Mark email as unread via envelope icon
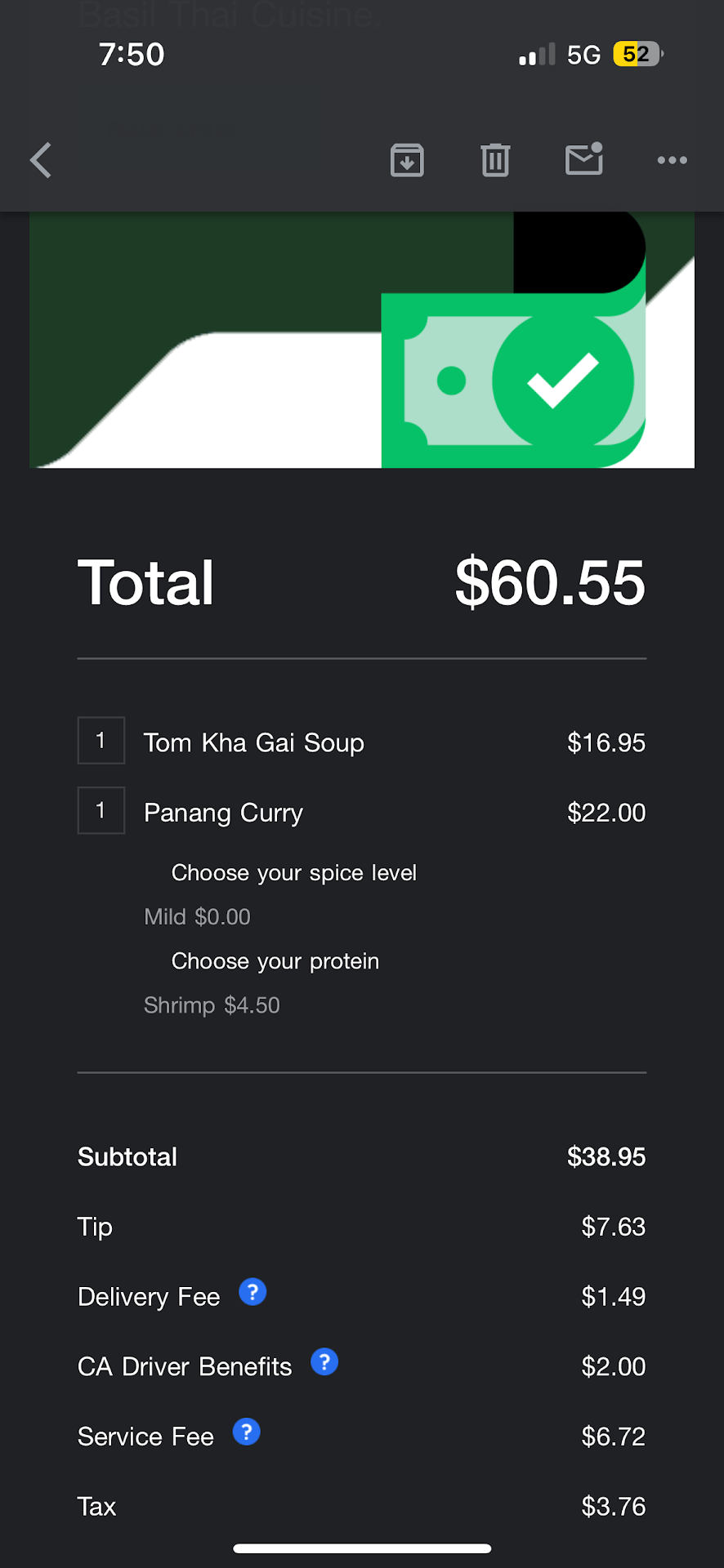 584,159
